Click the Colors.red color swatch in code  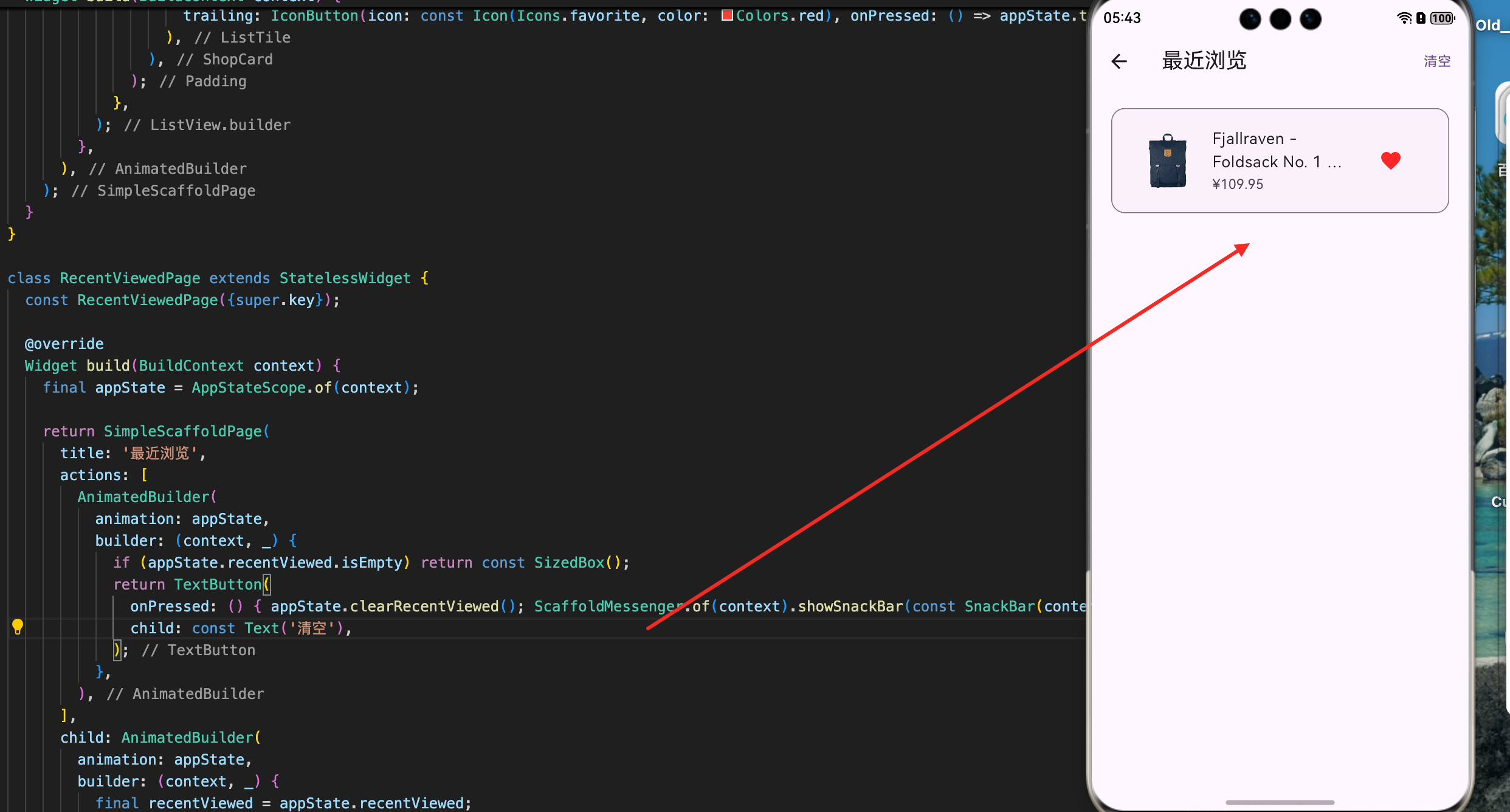(x=726, y=16)
